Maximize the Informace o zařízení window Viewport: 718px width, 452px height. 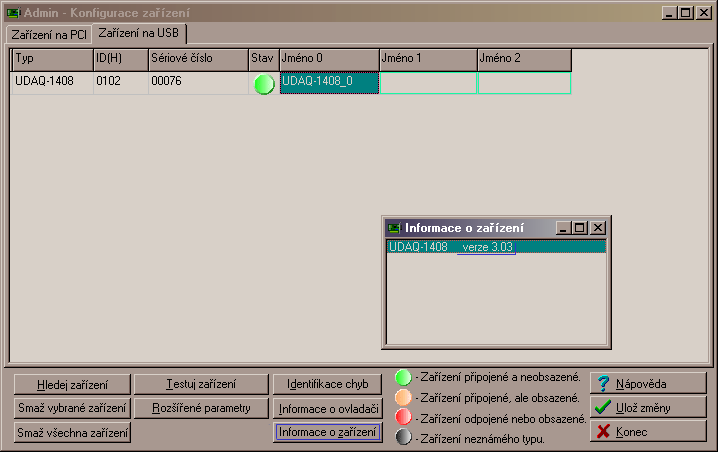[x=580, y=228]
